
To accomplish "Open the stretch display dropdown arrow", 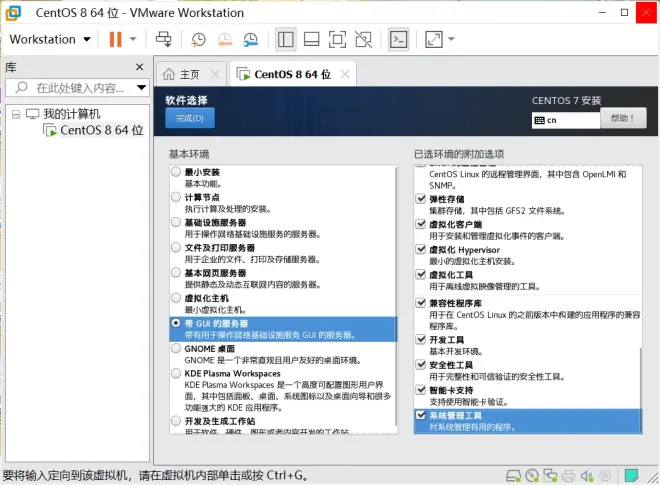I will point(451,40).
